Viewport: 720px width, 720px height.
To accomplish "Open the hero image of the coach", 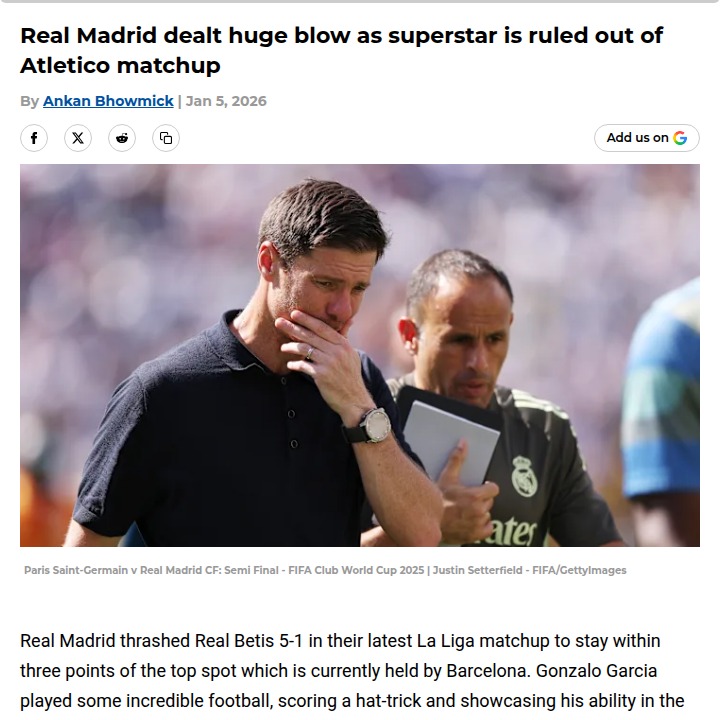I will (360, 355).
